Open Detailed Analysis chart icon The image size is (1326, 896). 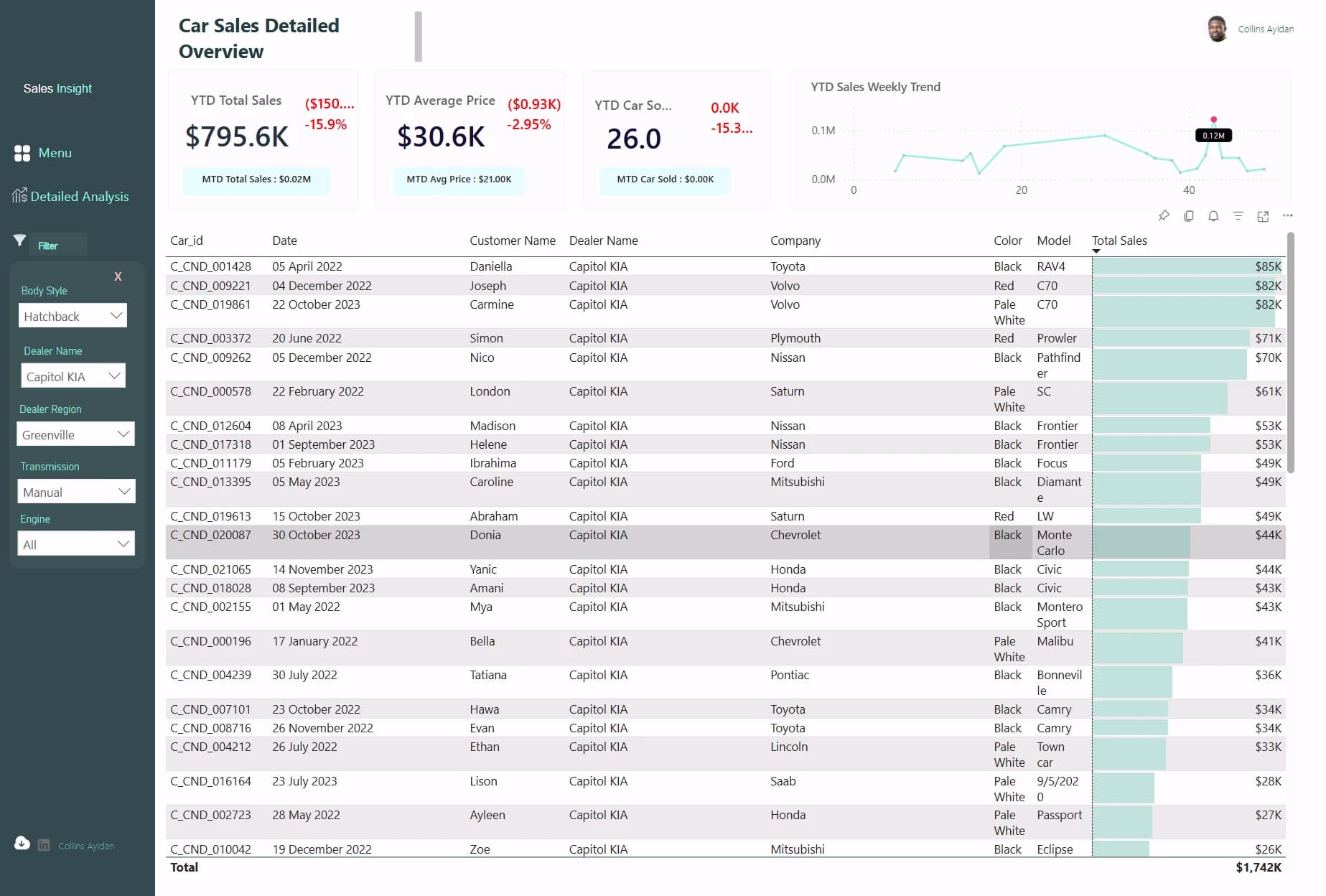coord(19,195)
